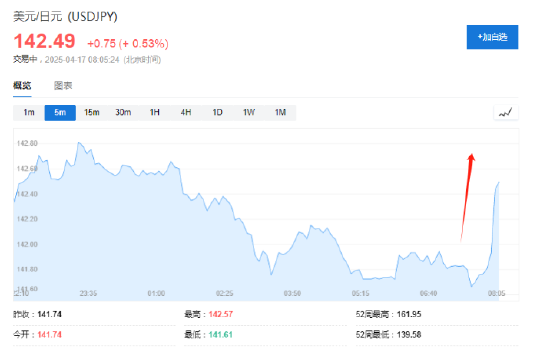Viewport: 550px width, 361px height.
Task: Click the 昨收 value 141.74
Action: click(49, 314)
